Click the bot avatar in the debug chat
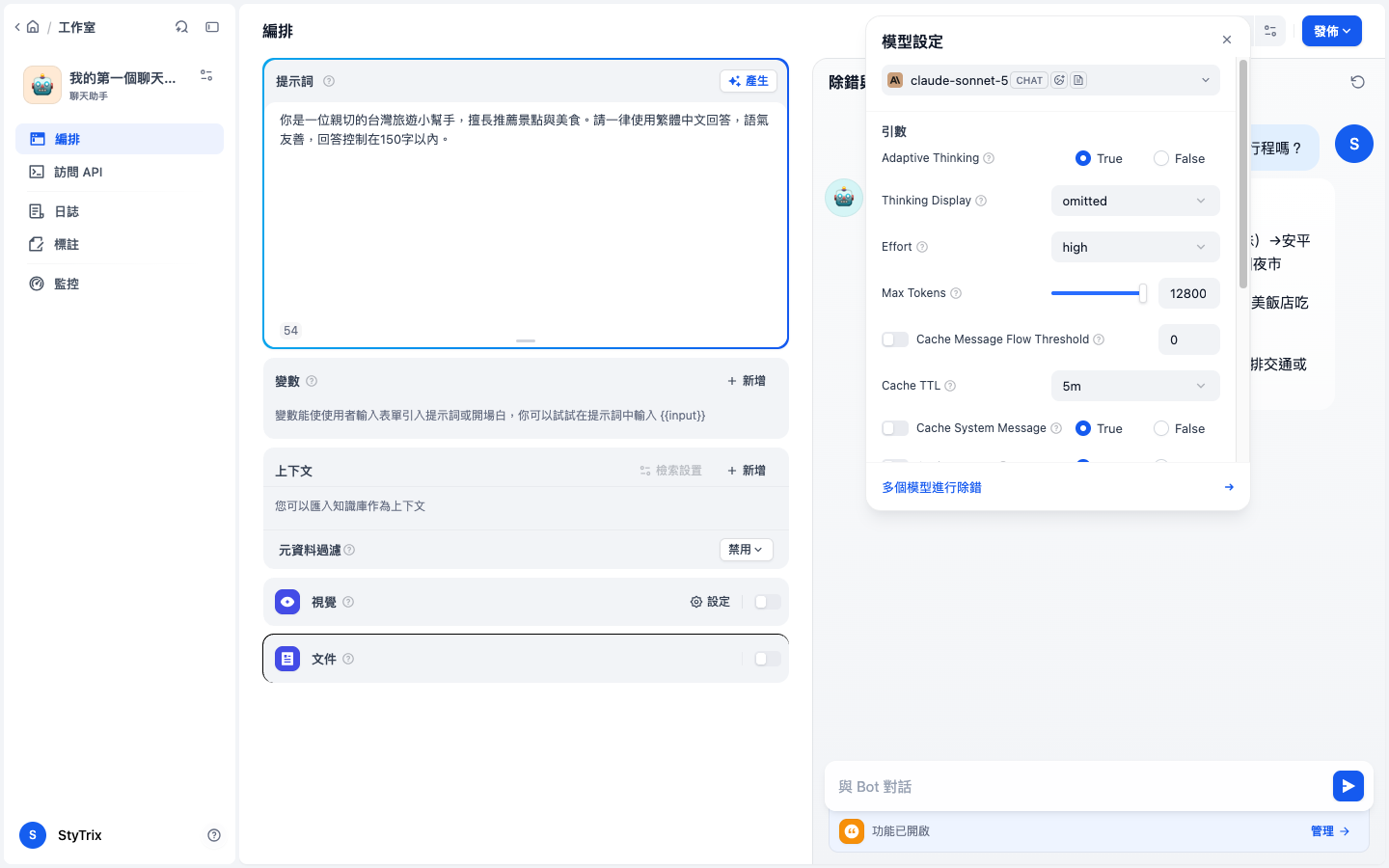The height and width of the screenshot is (868, 1389). (x=844, y=198)
